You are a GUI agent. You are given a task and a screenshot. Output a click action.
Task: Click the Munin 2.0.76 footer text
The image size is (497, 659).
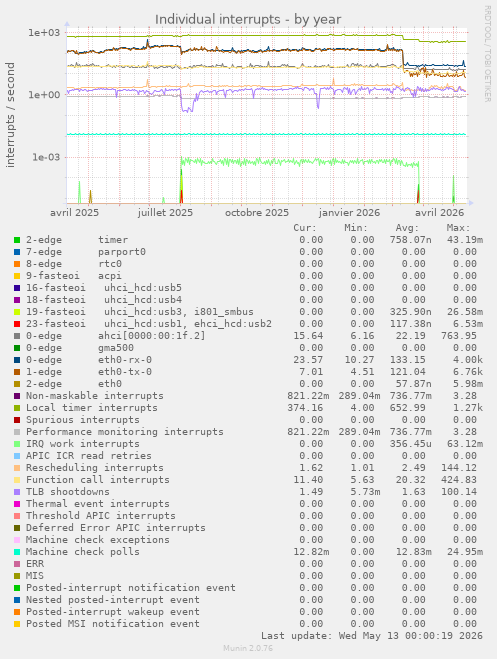point(248,648)
